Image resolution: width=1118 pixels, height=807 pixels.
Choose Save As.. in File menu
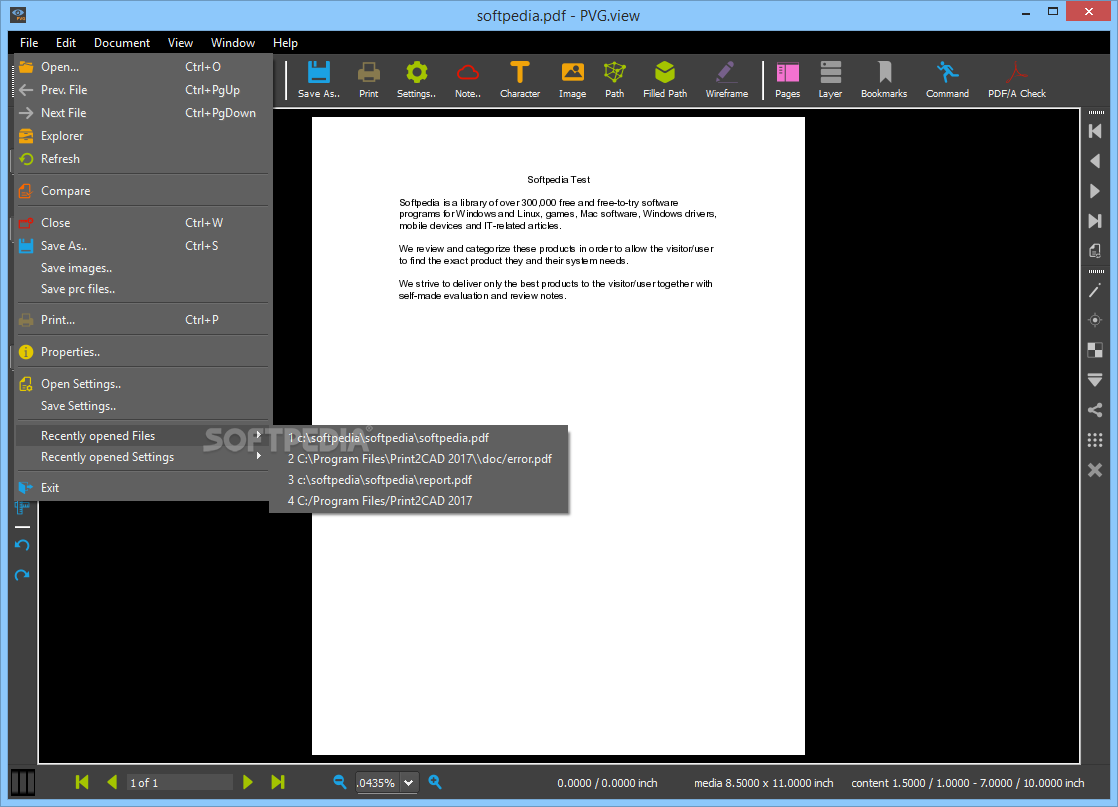point(143,246)
